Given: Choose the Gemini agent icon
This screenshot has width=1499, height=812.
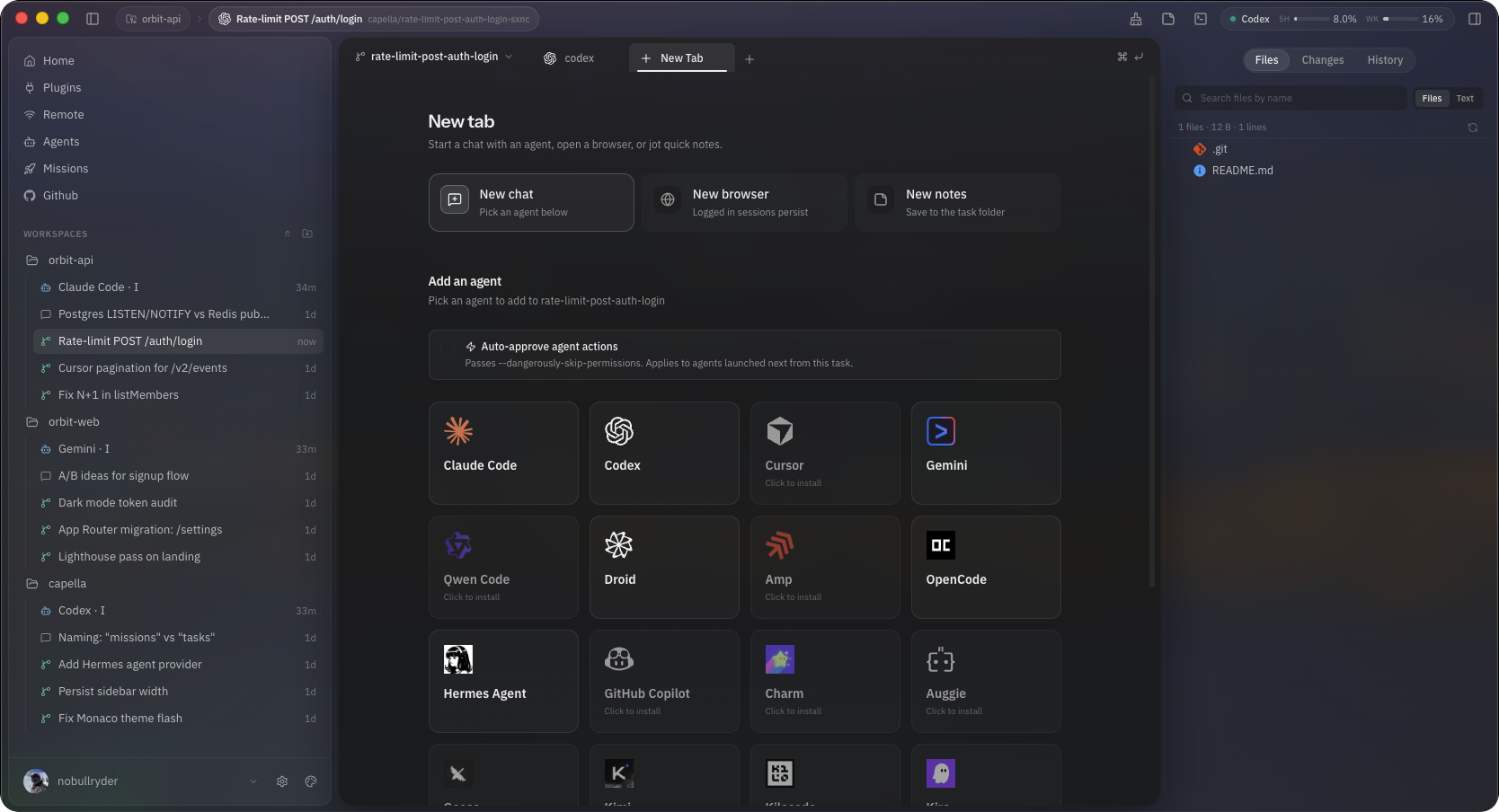Looking at the screenshot, I should [941, 431].
